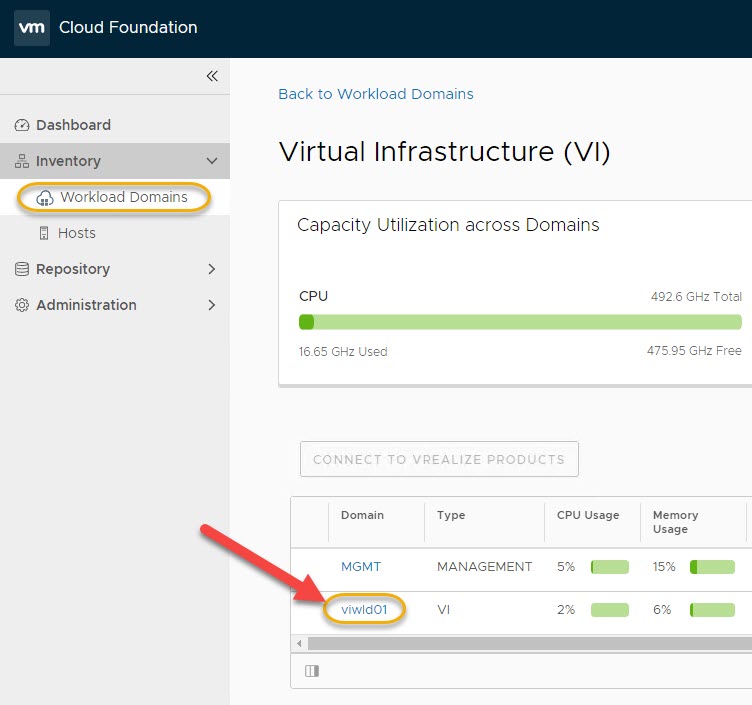752x705 pixels.
Task: Click the Inventory hierarchy icon
Action: tap(22, 161)
